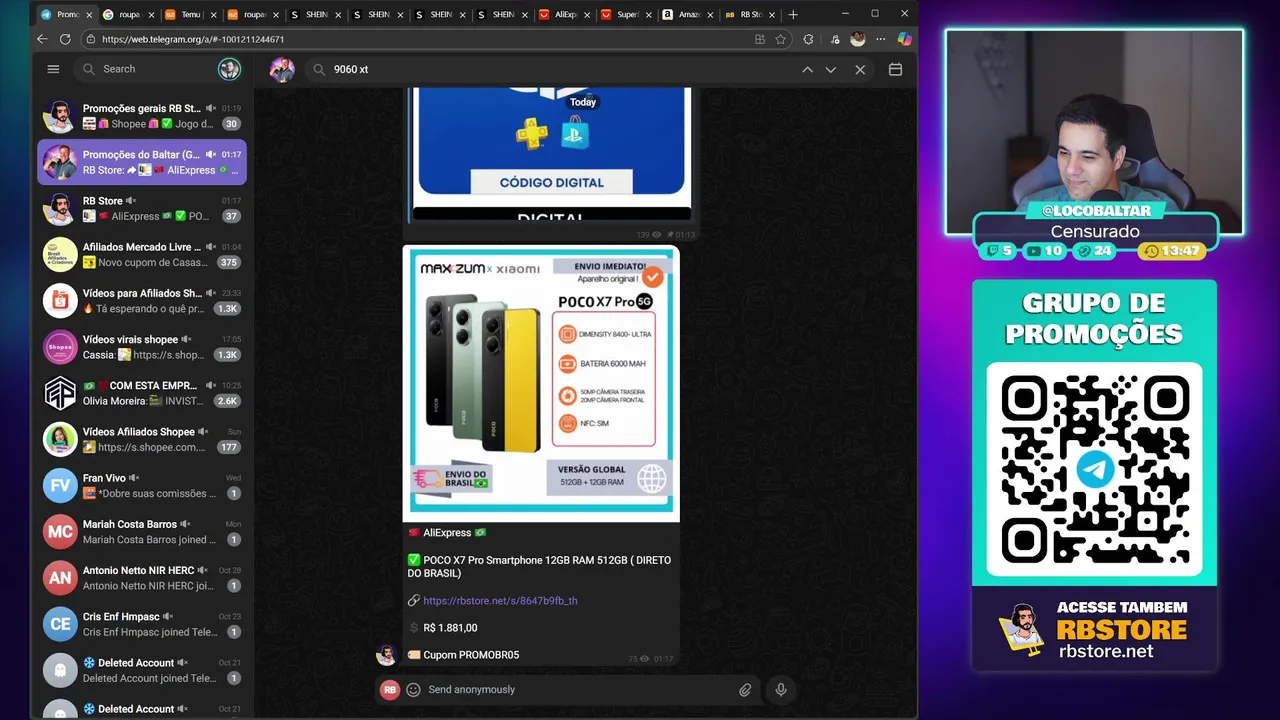This screenshot has height=720, width=1280.
Task: Open the app-available icon in address bar
Action: click(760, 39)
